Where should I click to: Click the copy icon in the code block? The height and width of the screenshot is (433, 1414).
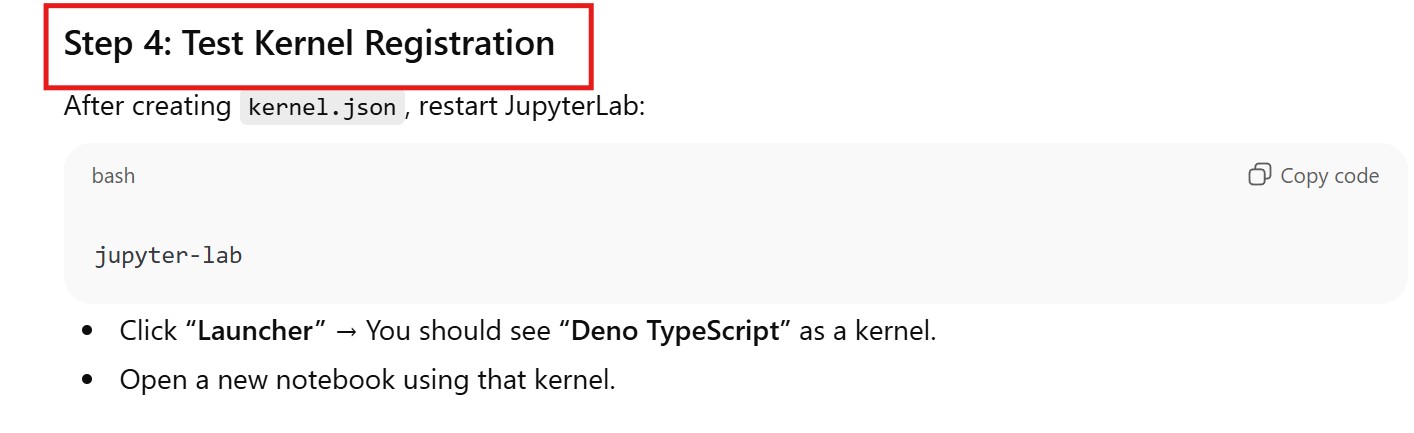[1260, 175]
